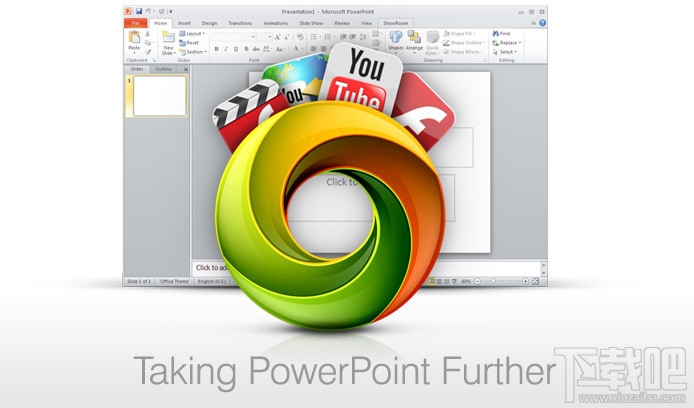
Task: Click the blue Help question mark icon
Action: (x=542, y=23)
